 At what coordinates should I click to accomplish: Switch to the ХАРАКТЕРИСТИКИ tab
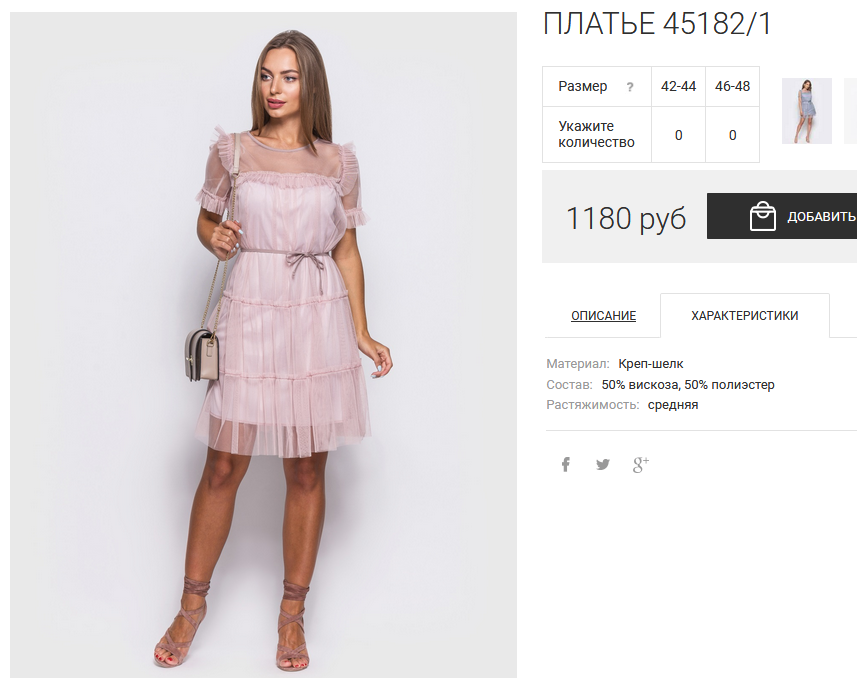pyautogui.click(x=744, y=315)
